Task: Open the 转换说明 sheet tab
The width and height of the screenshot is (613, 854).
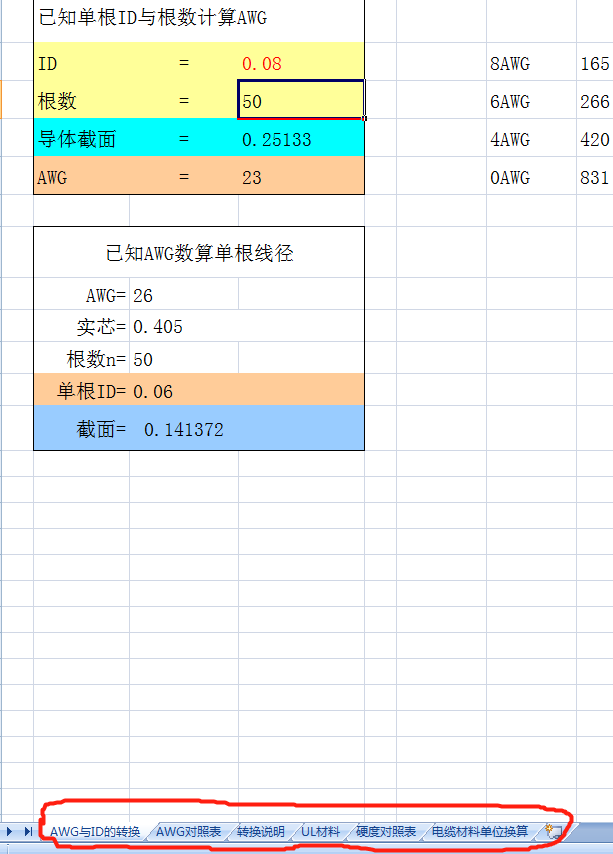Action: [261, 832]
